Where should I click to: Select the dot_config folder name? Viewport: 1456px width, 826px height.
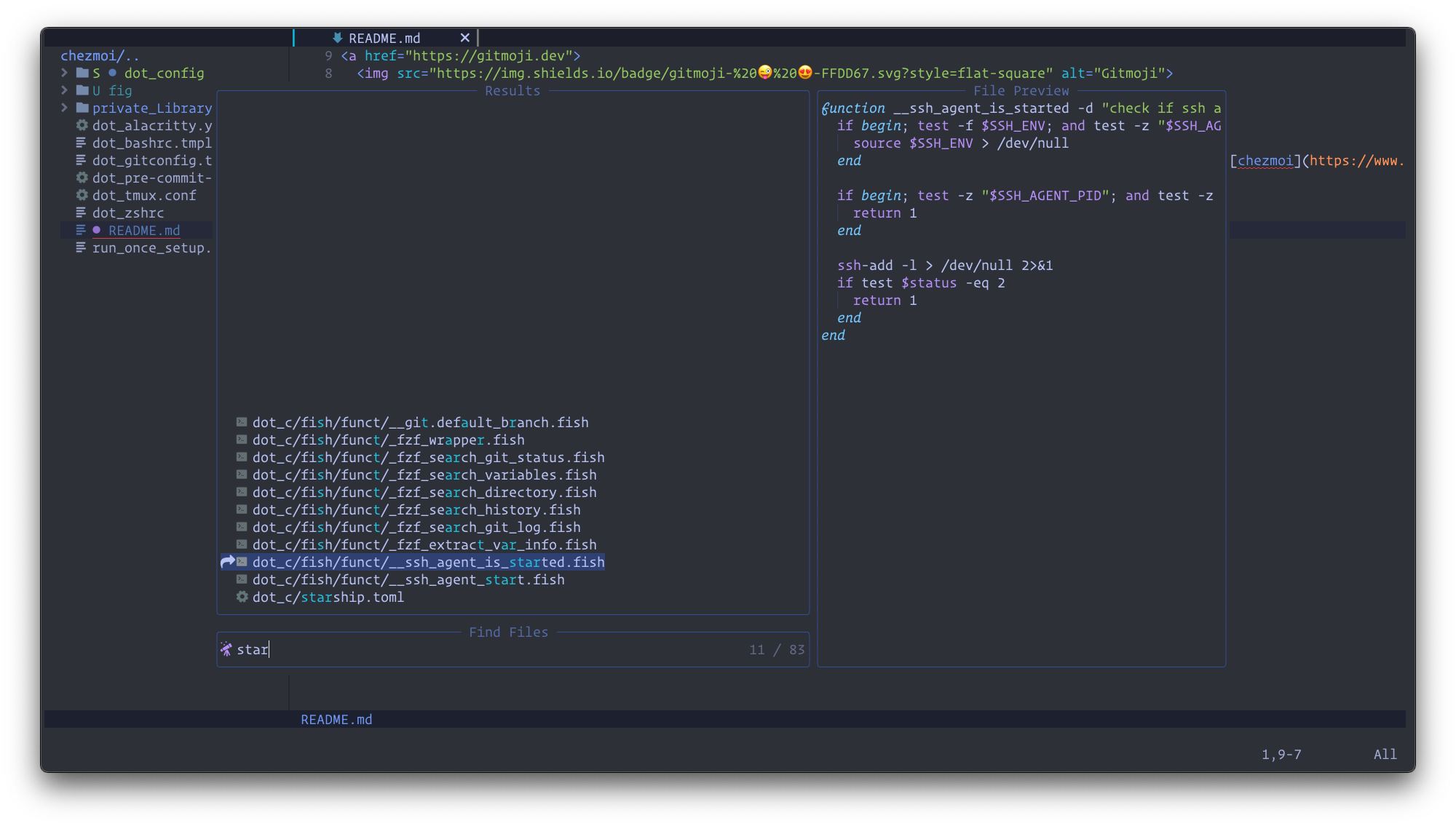[164, 73]
